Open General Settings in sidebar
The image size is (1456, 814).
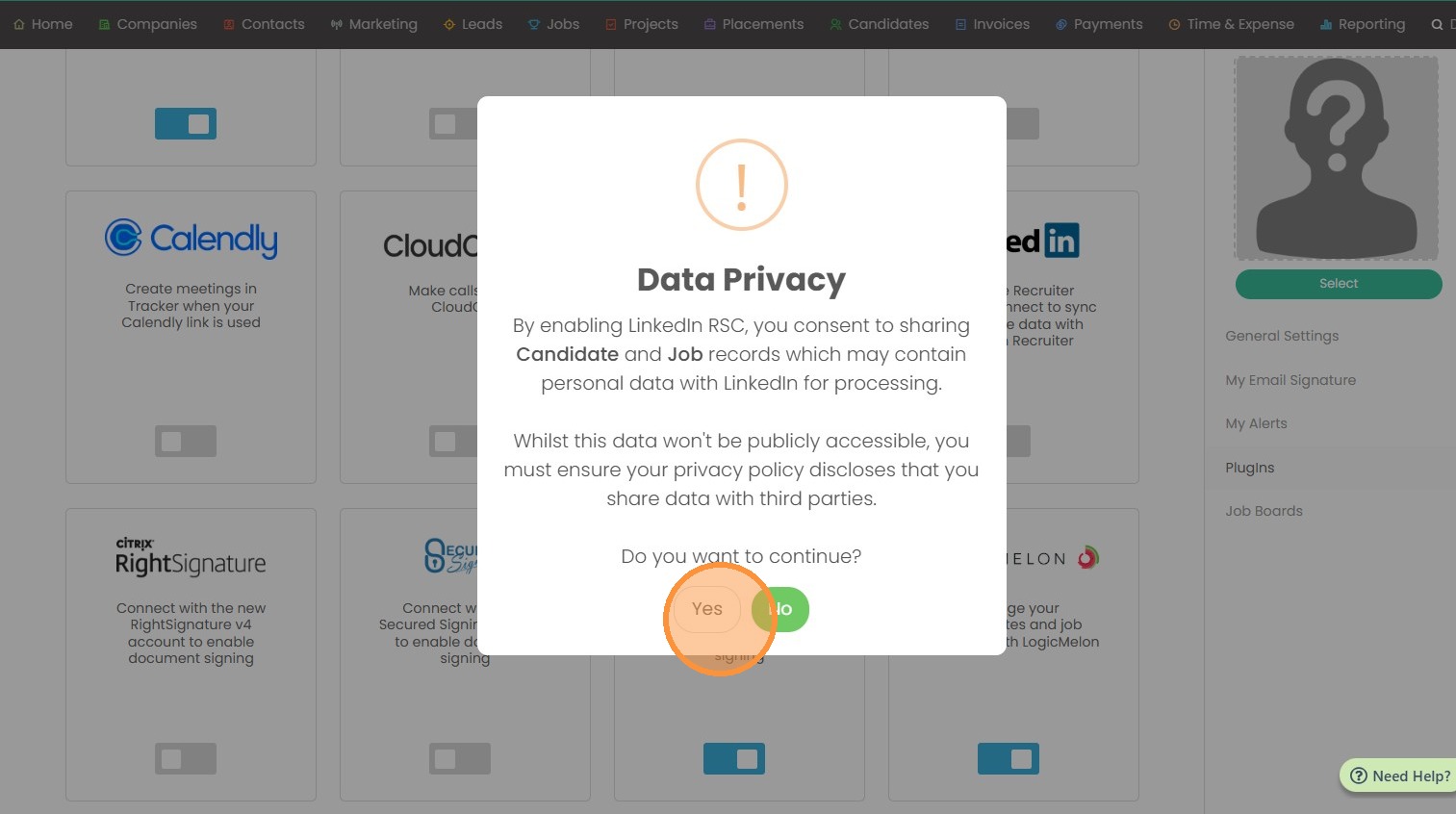pos(1282,336)
